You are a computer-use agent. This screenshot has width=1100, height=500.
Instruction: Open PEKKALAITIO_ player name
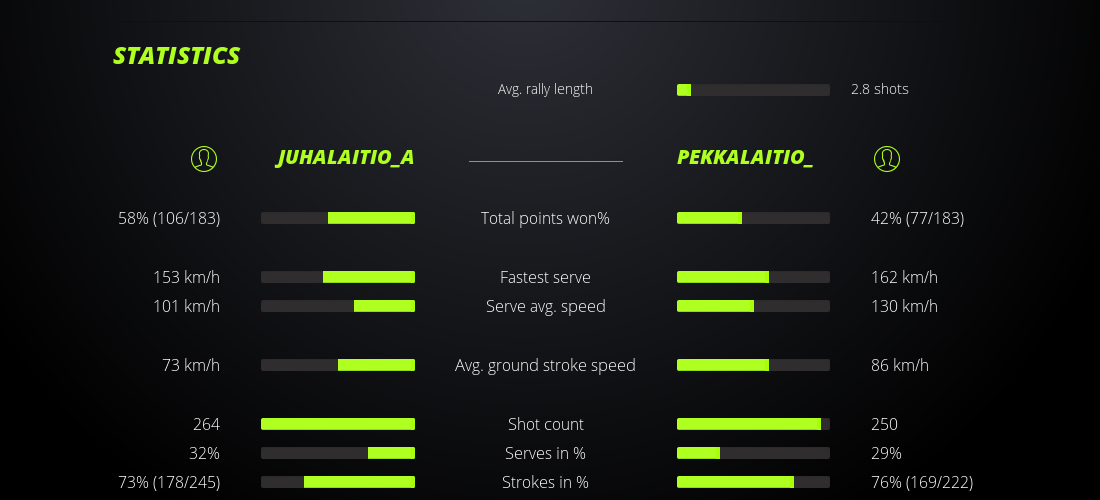(x=744, y=158)
